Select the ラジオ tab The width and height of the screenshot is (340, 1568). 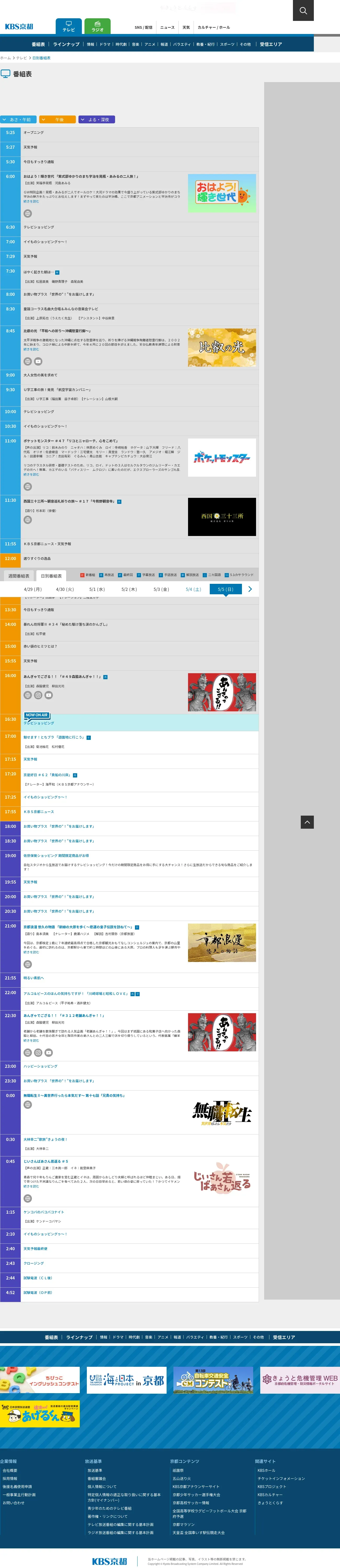click(98, 26)
